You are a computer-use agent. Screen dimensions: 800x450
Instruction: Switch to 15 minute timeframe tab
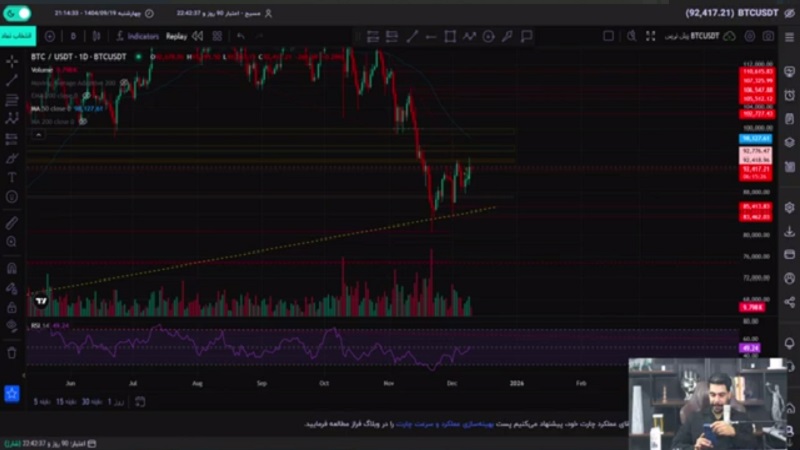(61, 401)
